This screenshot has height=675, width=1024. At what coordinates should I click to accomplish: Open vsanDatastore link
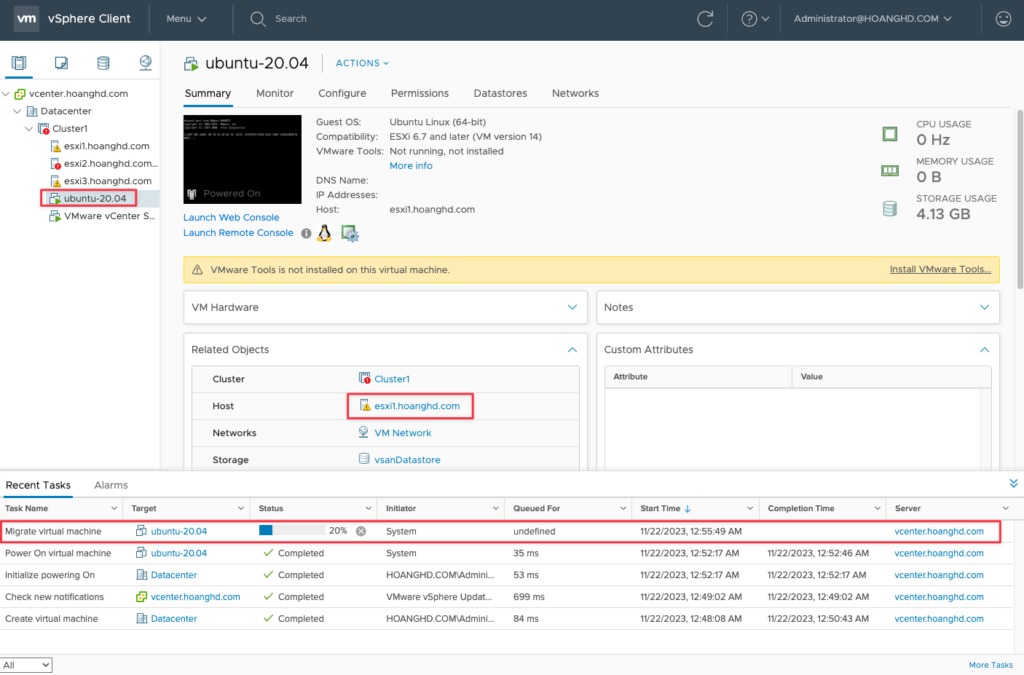click(x=407, y=460)
